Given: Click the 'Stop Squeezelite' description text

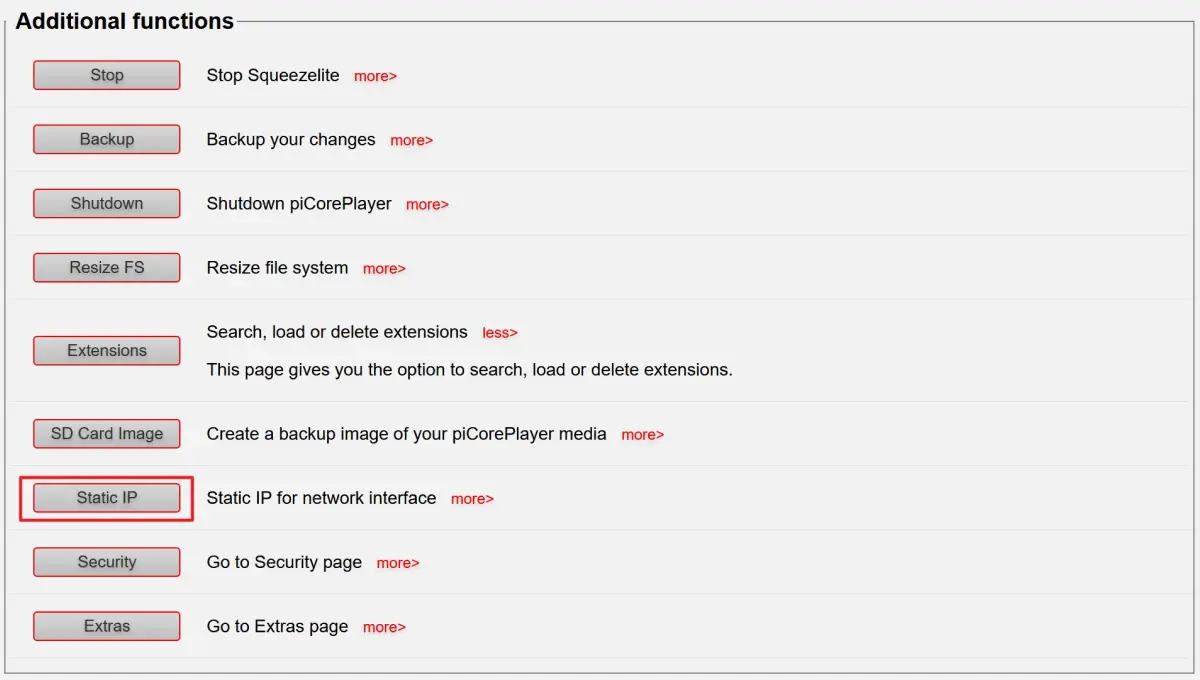Looking at the screenshot, I should pyautogui.click(x=273, y=75).
